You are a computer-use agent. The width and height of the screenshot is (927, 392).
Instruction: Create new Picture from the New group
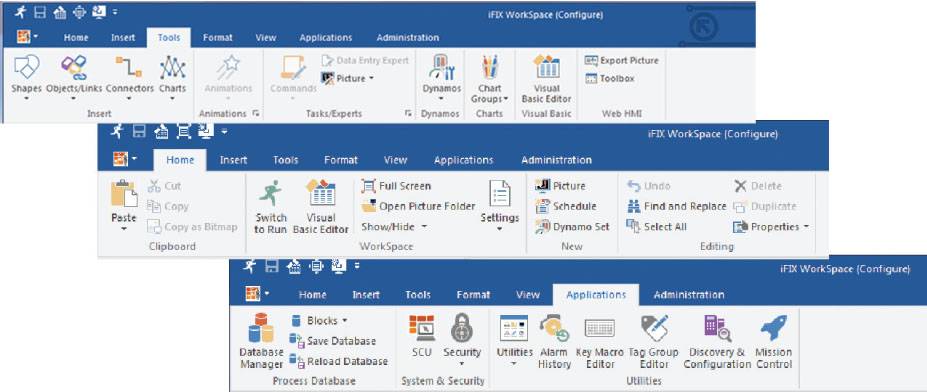(x=560, y=186)
